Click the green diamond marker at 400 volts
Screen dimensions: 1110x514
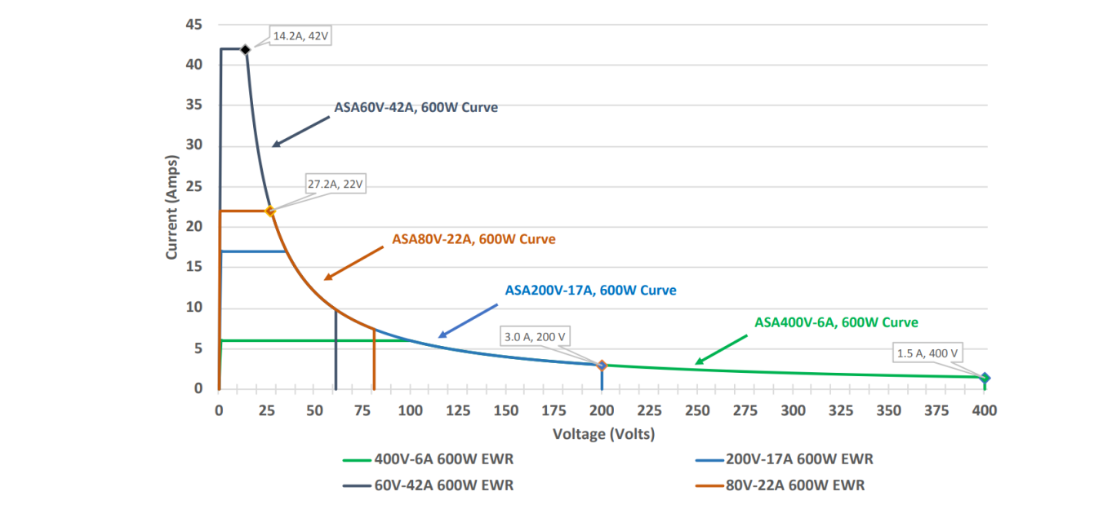(985, 377)
